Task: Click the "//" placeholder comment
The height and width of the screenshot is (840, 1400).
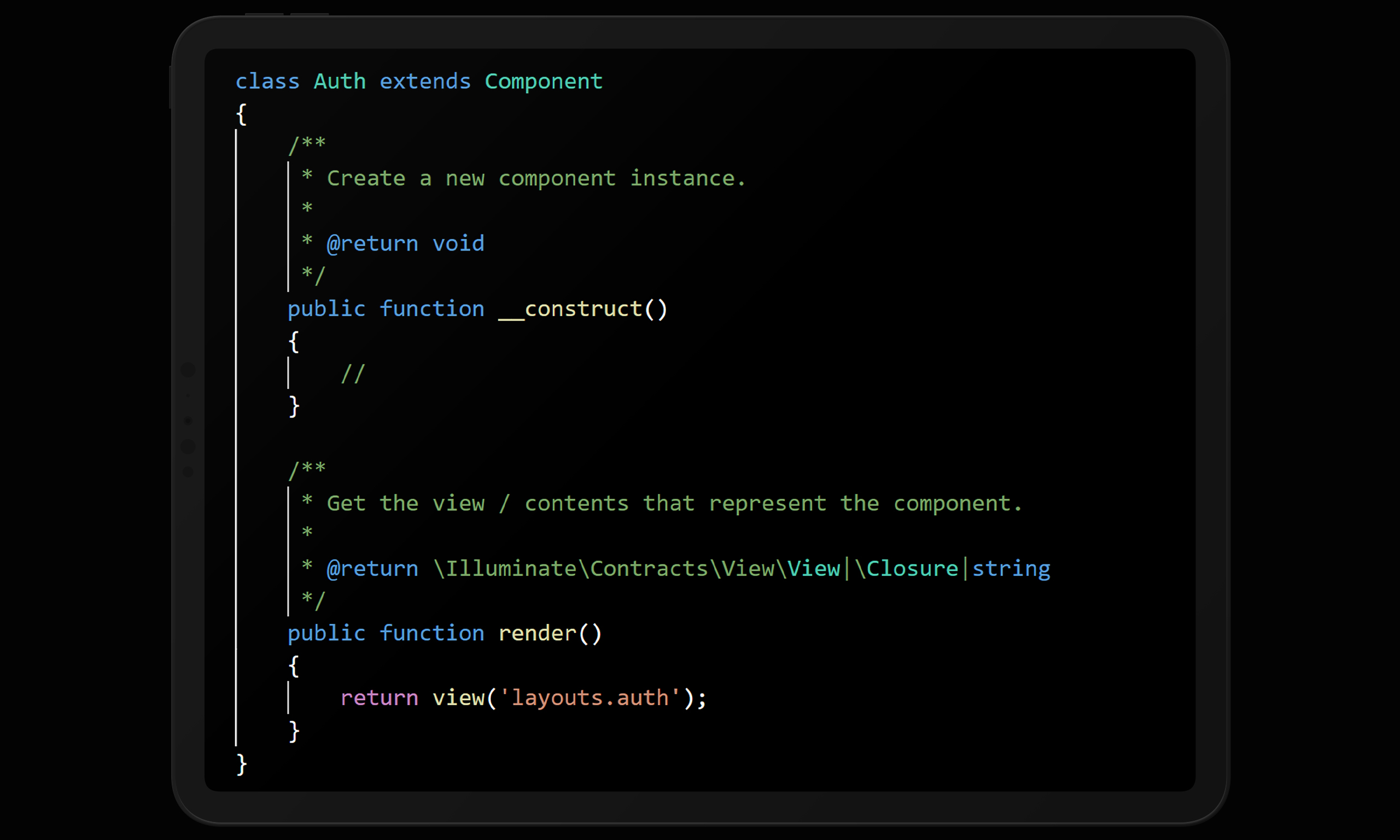Action: pyautogui.click(x=353, y=374)
